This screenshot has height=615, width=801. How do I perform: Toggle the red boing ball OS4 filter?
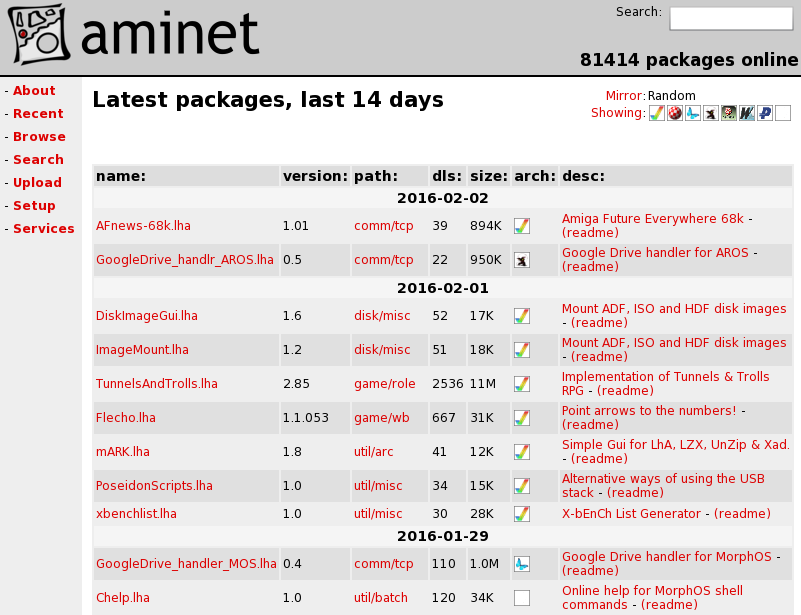tap(675, 113)
